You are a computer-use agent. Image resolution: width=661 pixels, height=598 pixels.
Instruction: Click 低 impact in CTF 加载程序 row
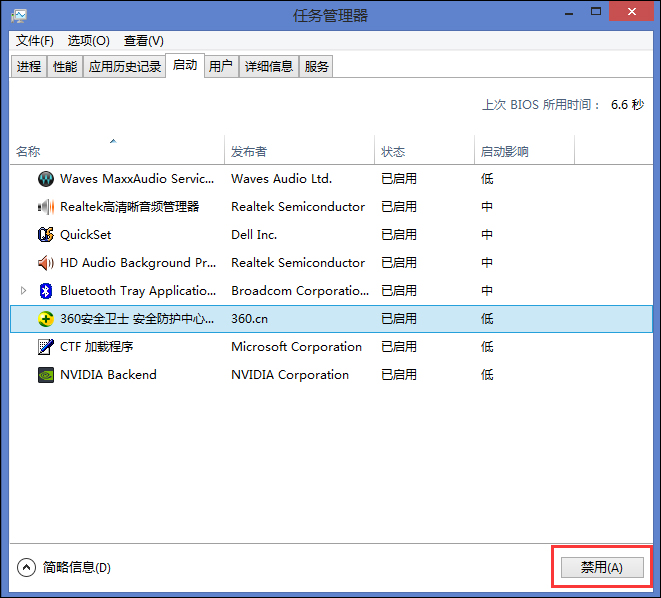[487, 347]
